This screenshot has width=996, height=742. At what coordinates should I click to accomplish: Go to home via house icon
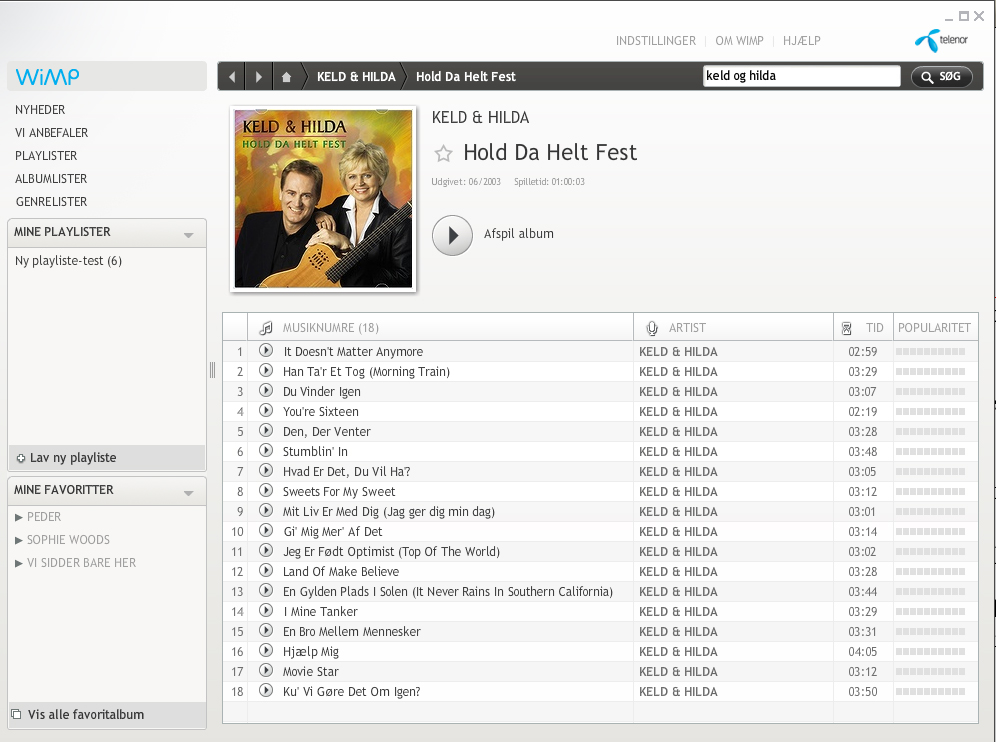click(x=287, y=77)
